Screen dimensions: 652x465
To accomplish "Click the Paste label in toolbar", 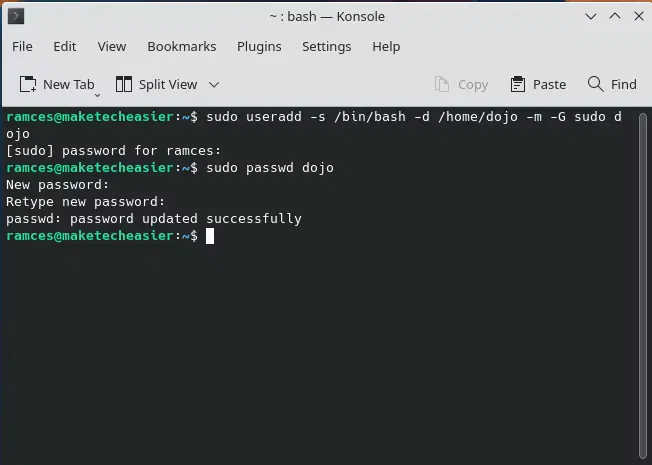I will click(x=549, y=84).
